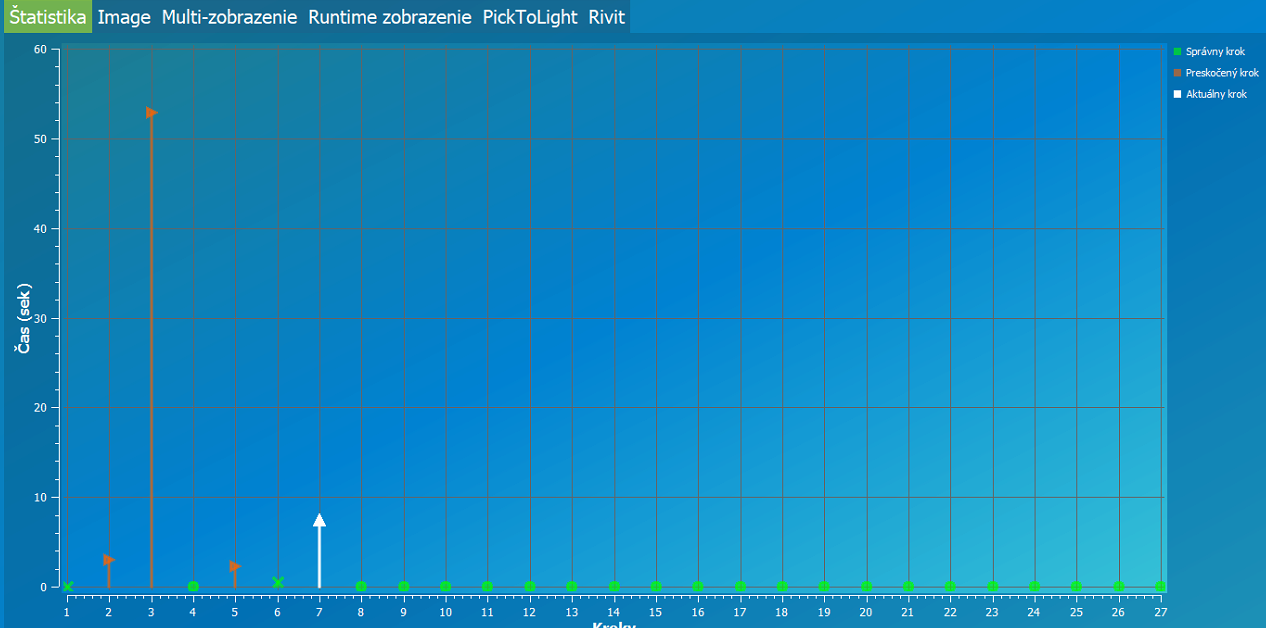Click the green marker at step 17
Image resolution: width=1266 pixels, height=628 pixels.
[x=740, y=587]
